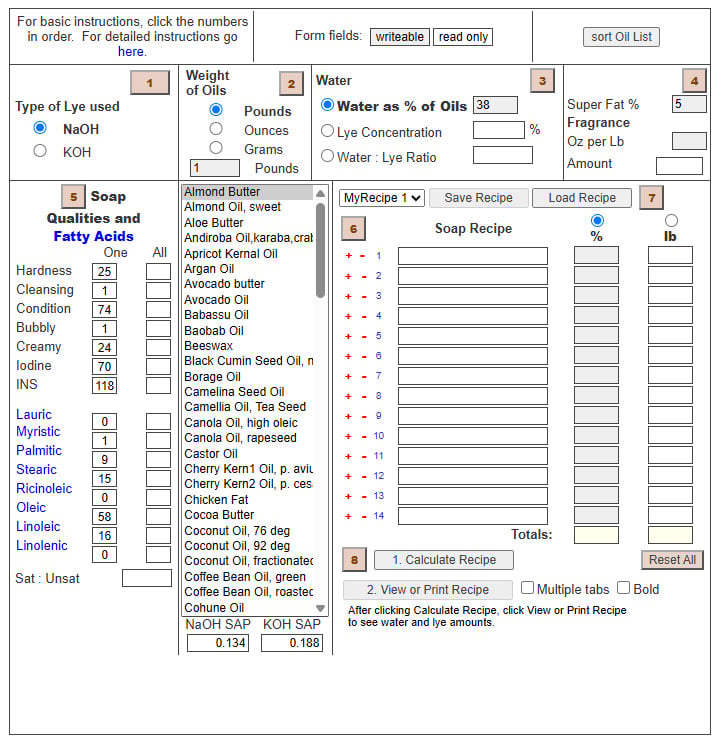Image resolution: width=717 pixels, height=744 pixels.
Task: Click the Ricinoleic fatty acid link
Action: [44, 489]
